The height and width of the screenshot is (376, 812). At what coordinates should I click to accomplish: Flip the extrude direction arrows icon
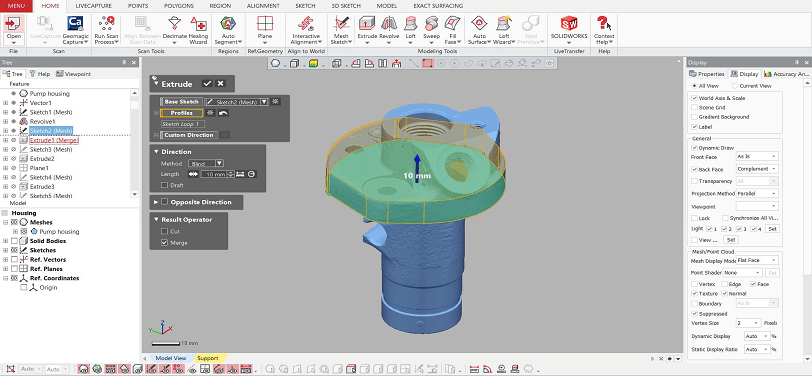coord(193,175)
